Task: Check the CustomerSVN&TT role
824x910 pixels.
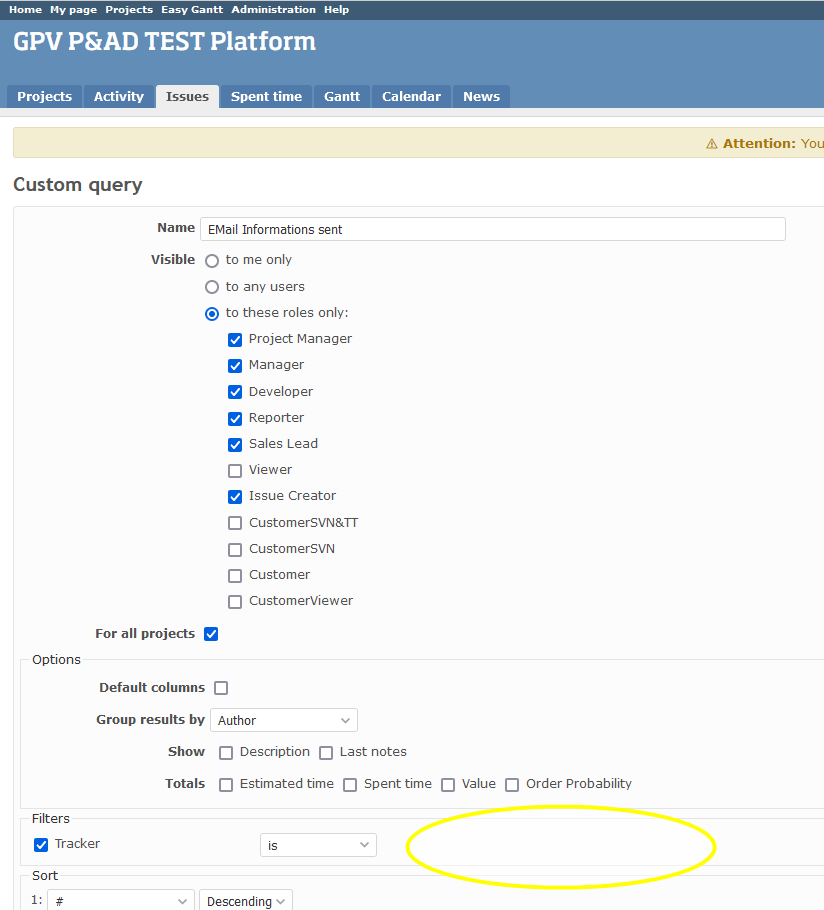Action: [x=235, y=523]
